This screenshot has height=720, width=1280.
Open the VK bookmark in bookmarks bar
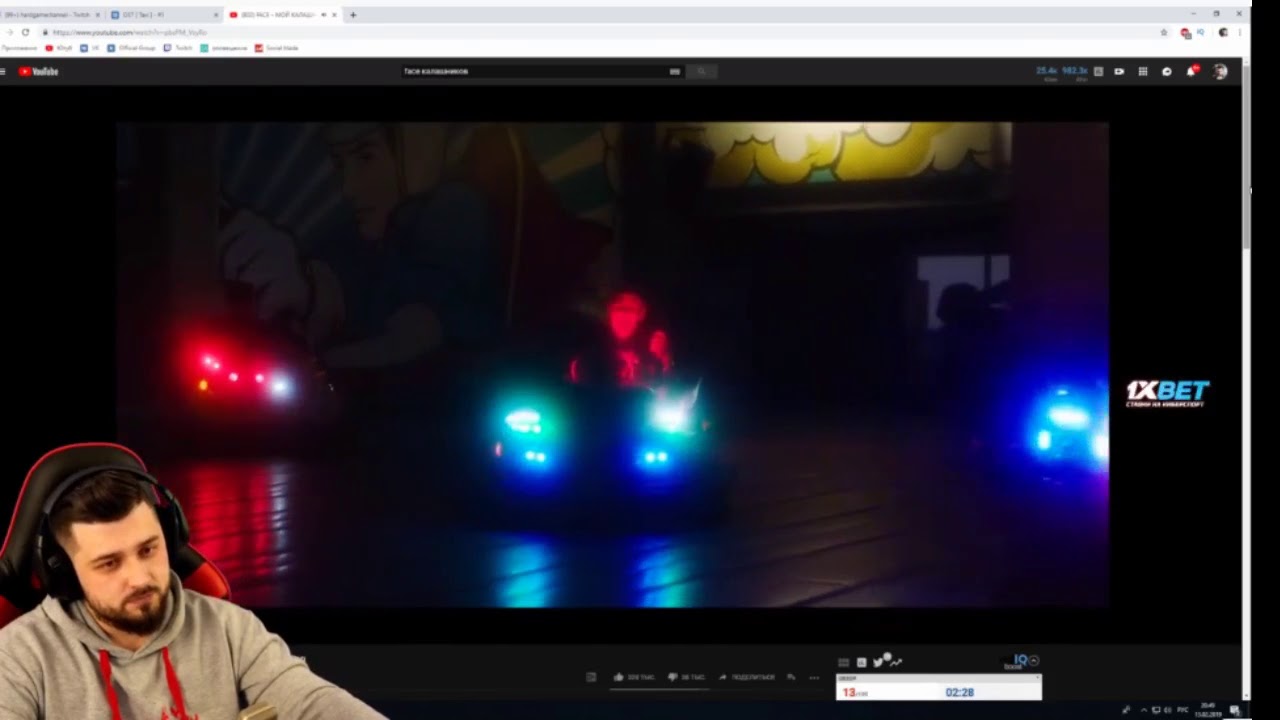(90, 48)
